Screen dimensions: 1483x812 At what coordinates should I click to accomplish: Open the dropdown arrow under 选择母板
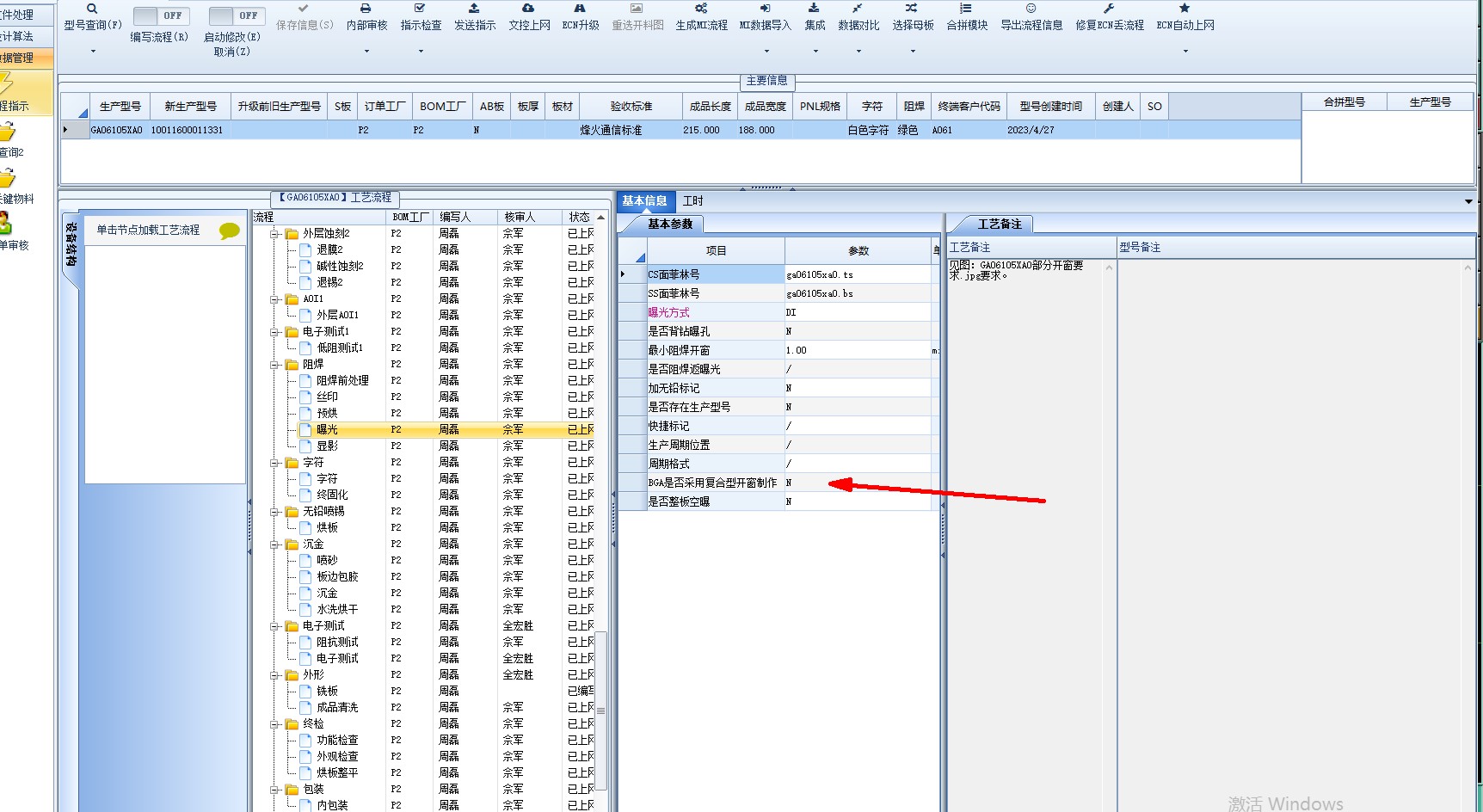913,51
